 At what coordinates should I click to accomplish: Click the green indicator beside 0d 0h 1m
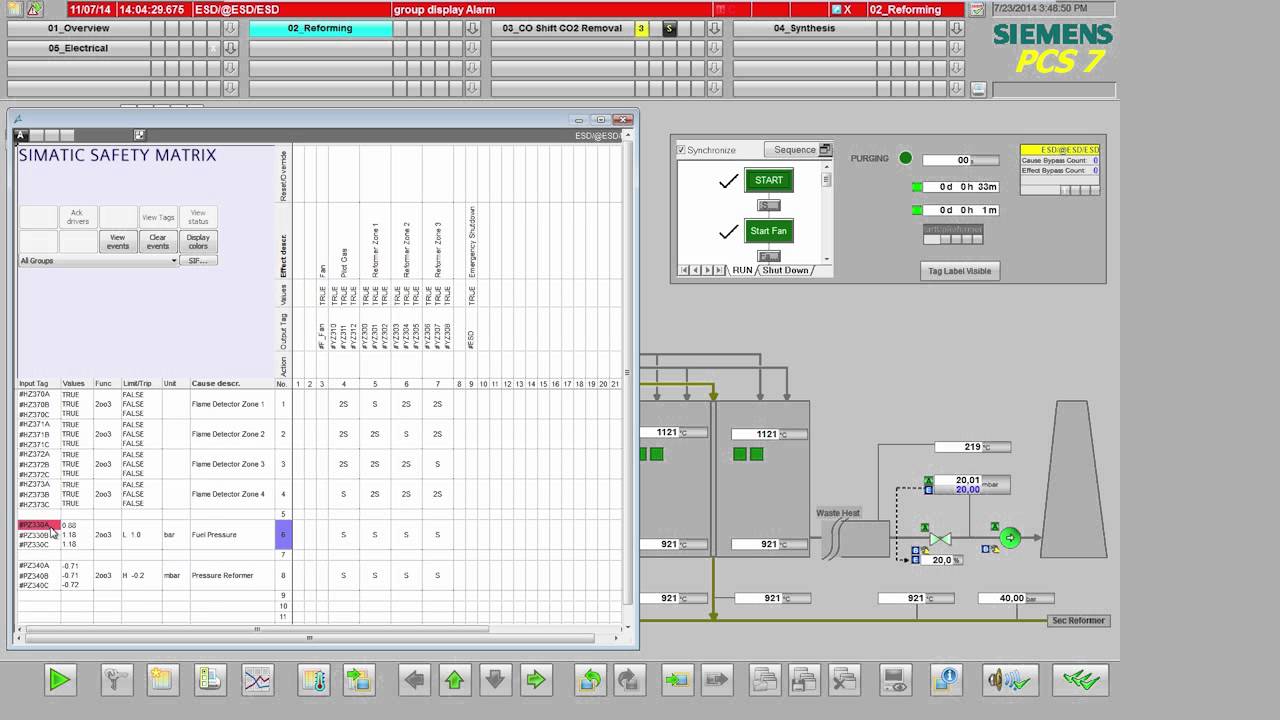pos(917,210)
